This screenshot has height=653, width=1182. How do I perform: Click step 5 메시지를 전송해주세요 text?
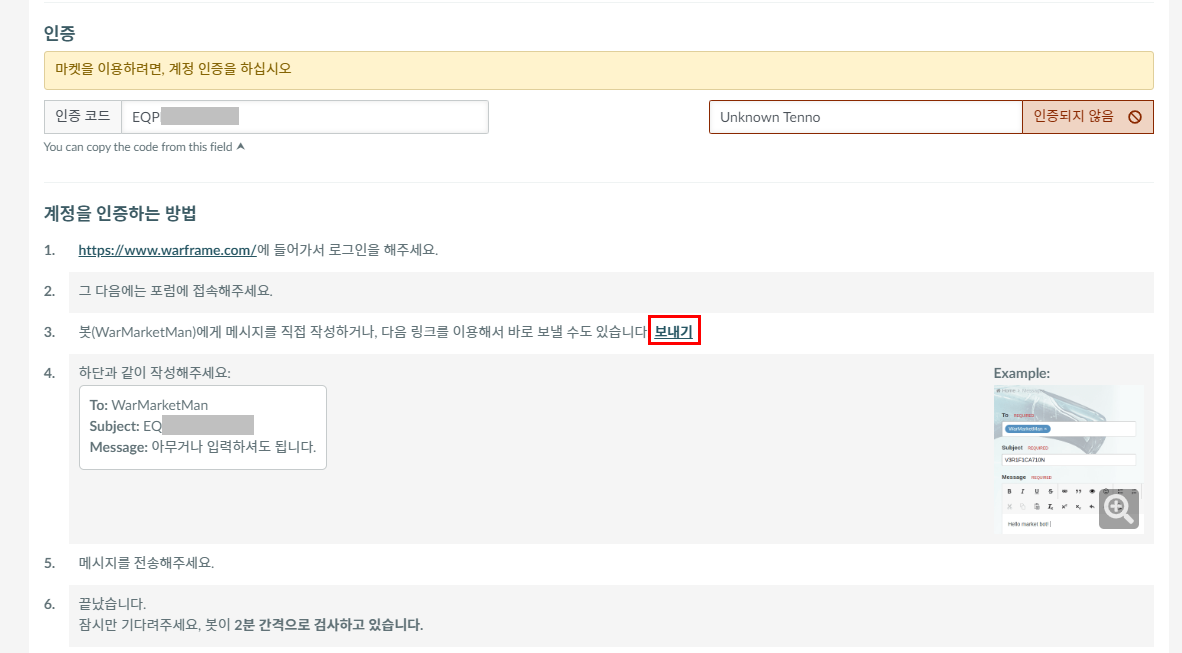point(146,563)
